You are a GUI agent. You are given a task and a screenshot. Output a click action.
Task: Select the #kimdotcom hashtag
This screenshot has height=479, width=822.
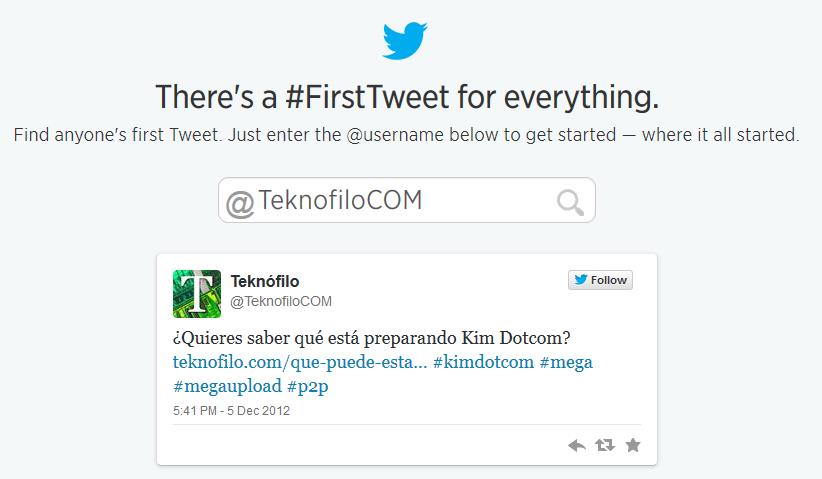(x=483, y=362)
